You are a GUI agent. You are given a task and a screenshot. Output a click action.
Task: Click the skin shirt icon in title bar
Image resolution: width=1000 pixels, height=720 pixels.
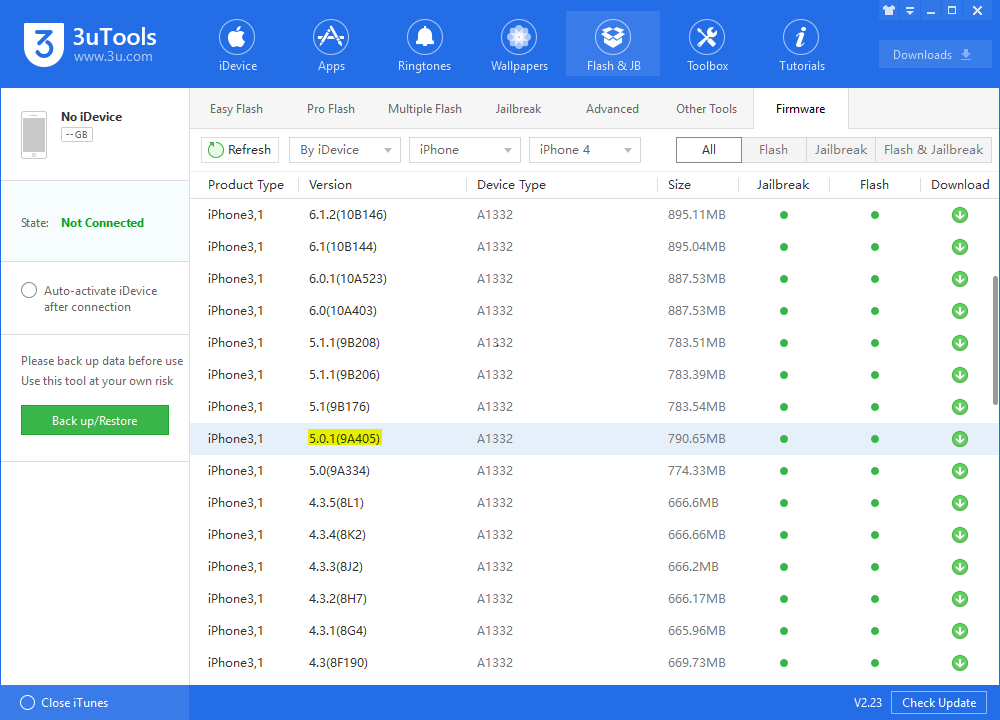coord(889,10)
